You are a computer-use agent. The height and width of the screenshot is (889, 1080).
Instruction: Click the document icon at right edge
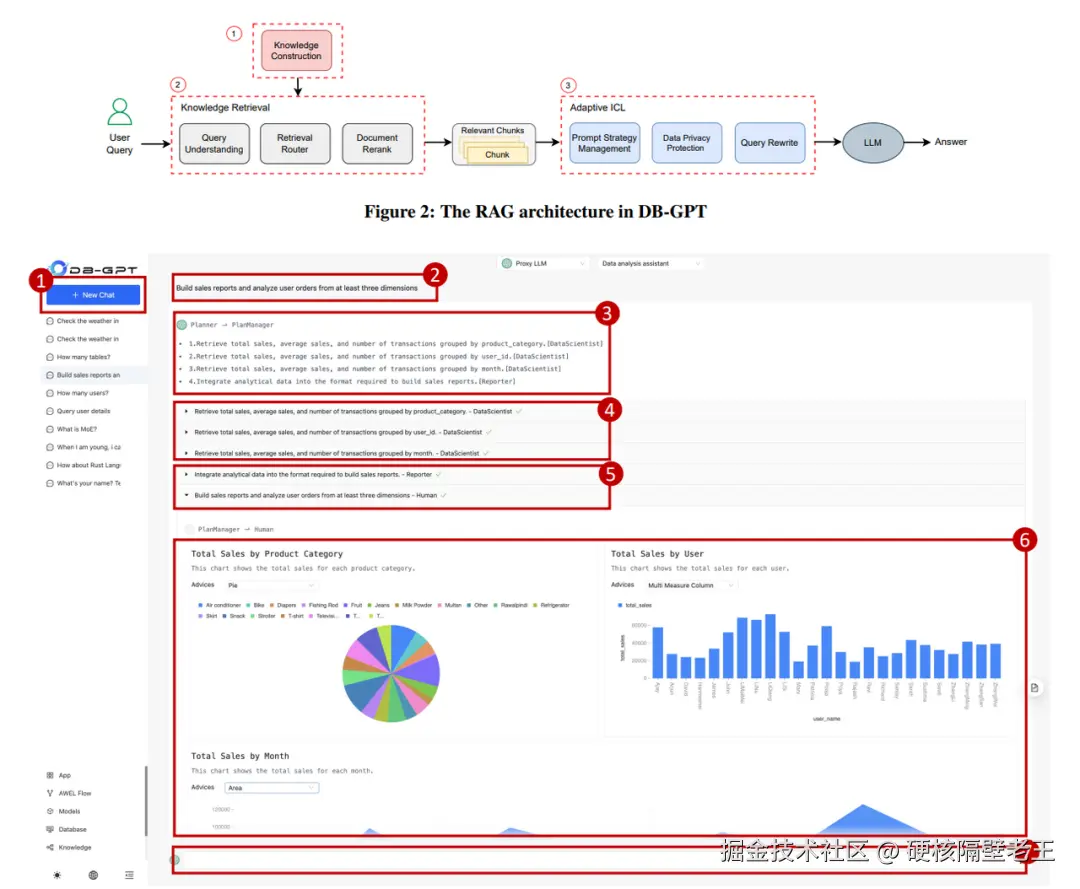pos(1035,688)
